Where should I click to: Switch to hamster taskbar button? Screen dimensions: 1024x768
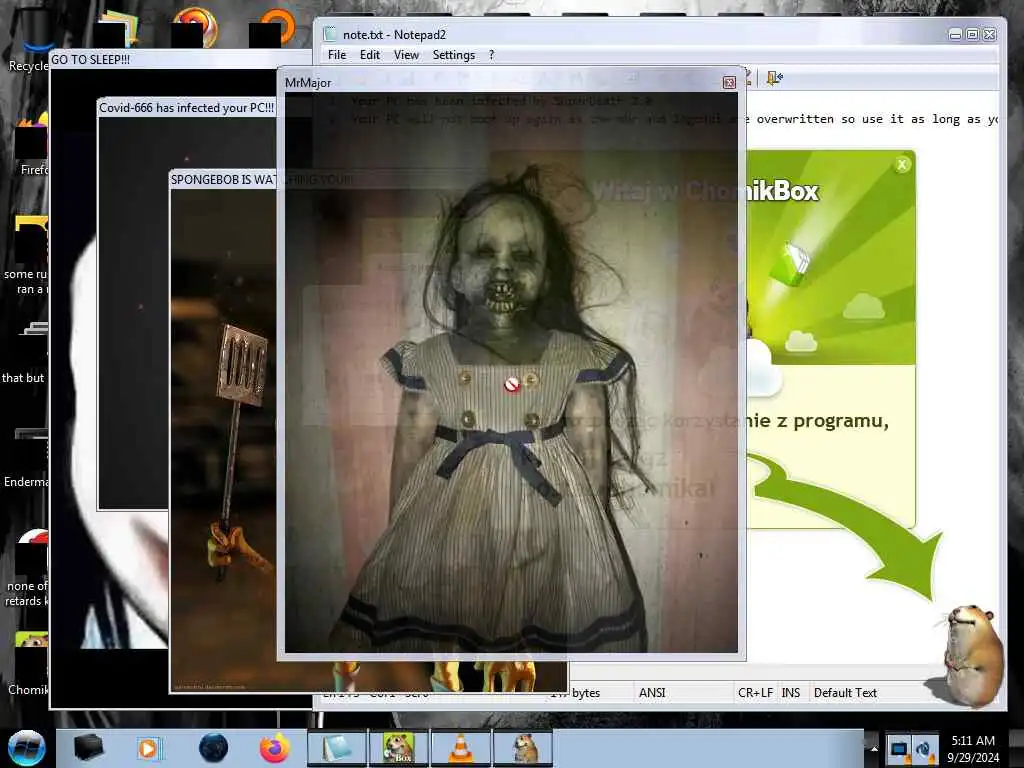tap(523, 748)
